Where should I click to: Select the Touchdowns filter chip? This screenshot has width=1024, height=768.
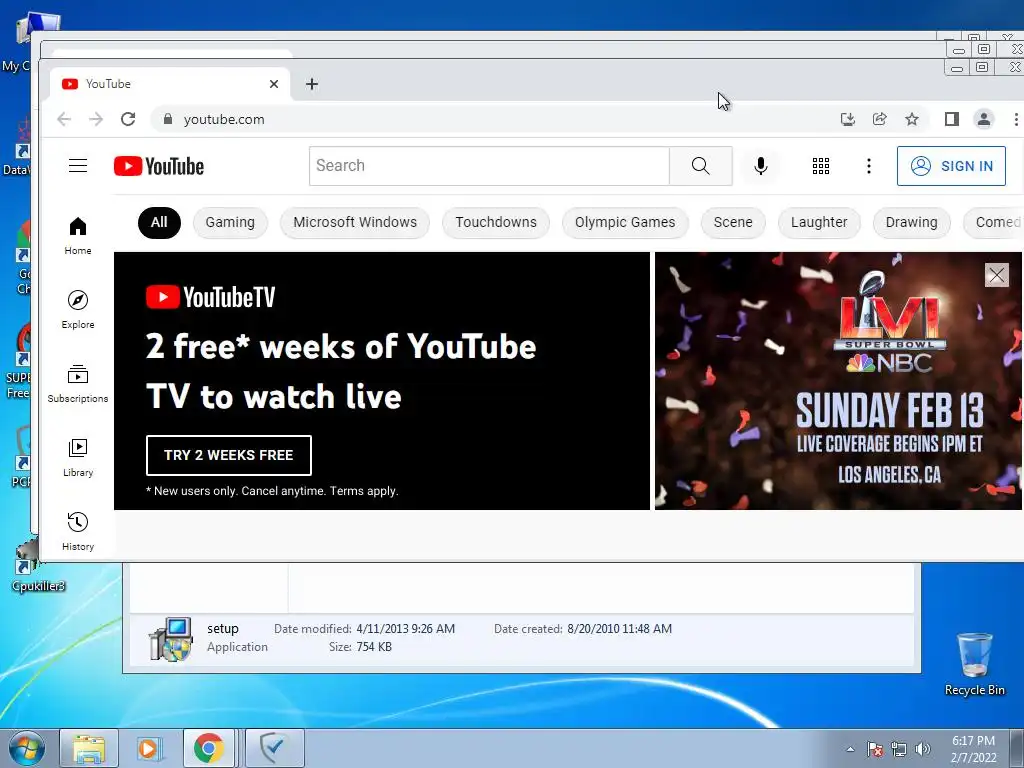496,223
